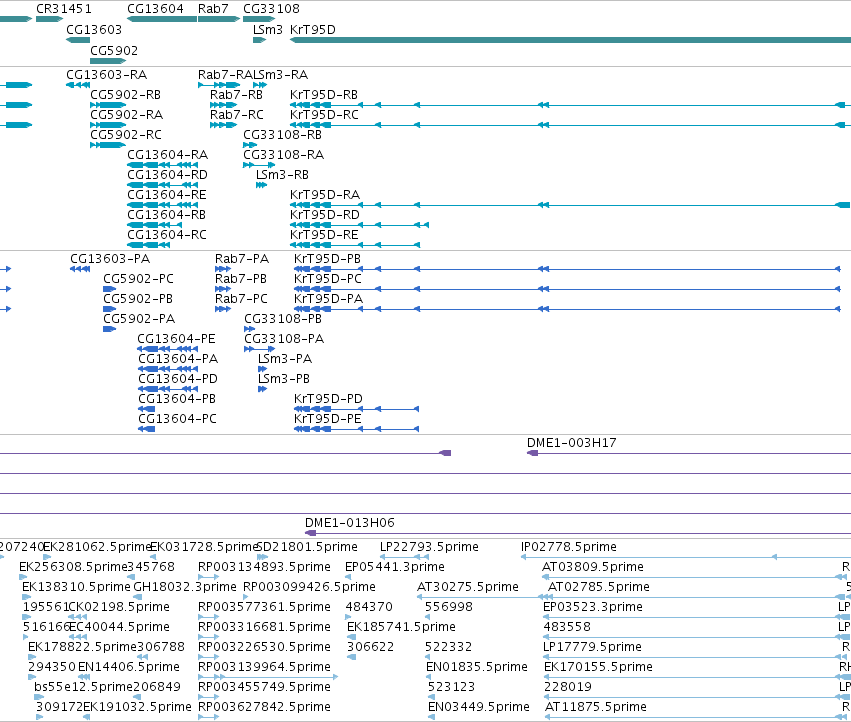Screen dimensions: 851x722
Task: Select transcript LSm3-RA
Action: (281, 74)
